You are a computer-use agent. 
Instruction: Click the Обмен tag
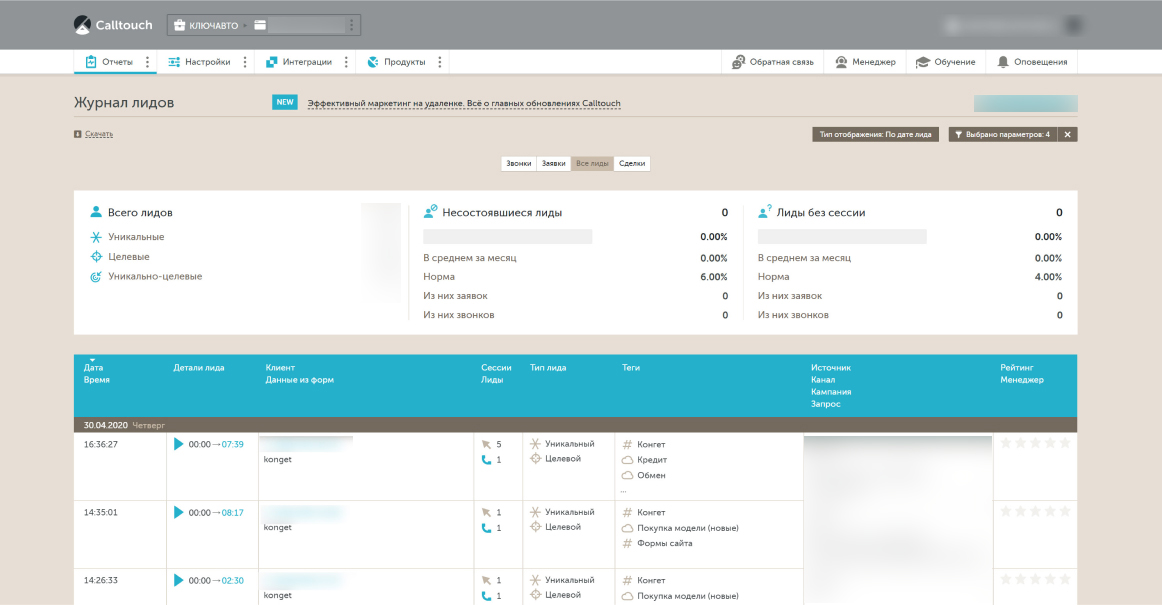point(651,475)
